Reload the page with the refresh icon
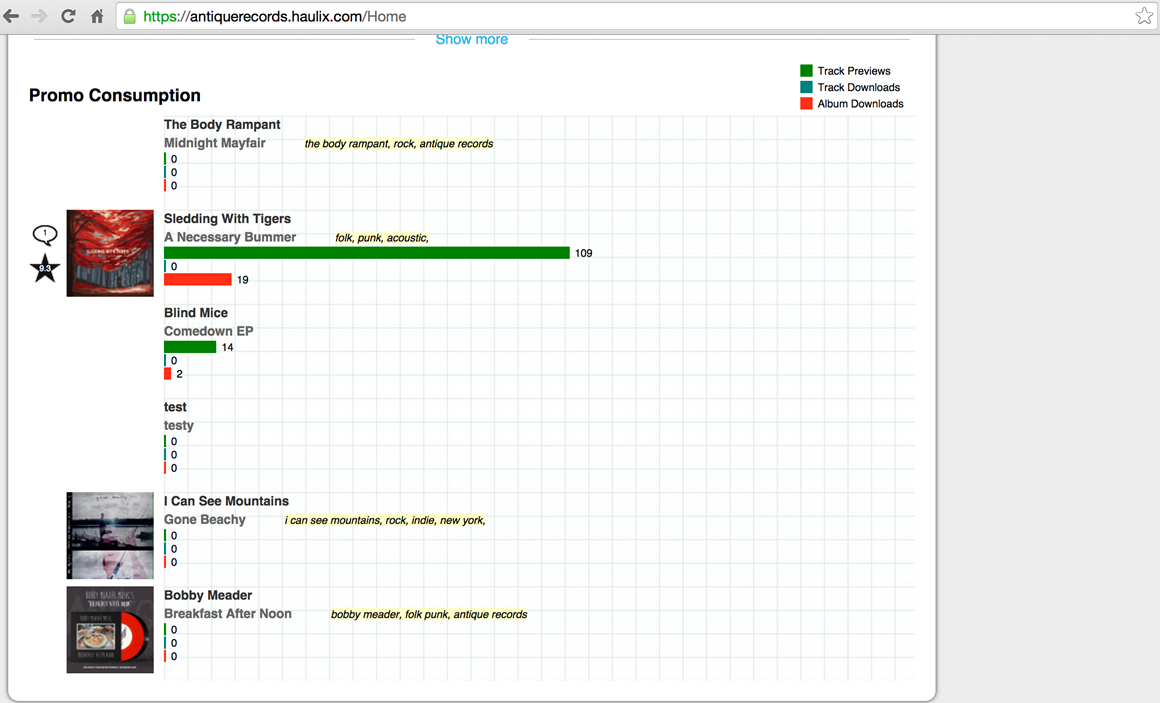 pyautogui.click(x=68, y=16)
